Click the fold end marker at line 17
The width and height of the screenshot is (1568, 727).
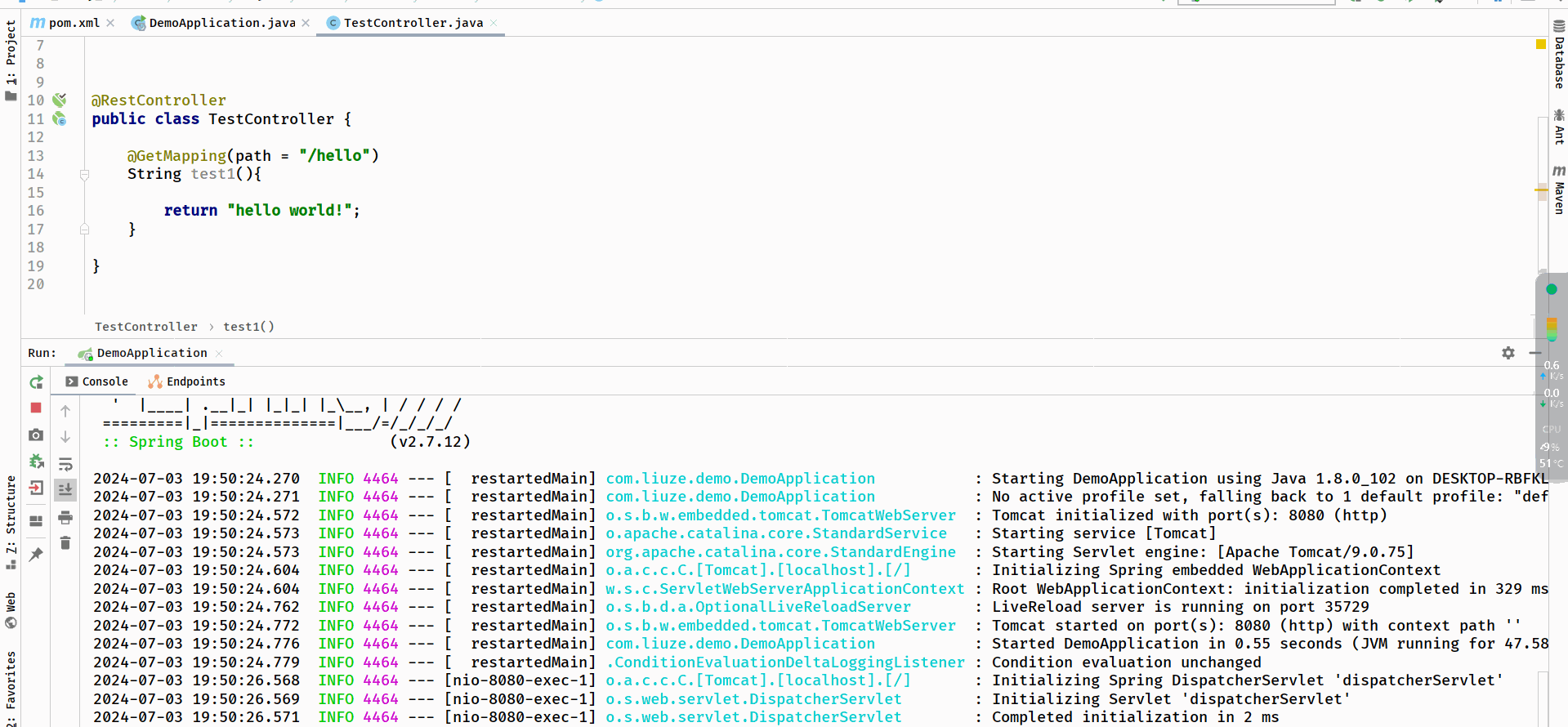pyautogui.click(x=84, y=230)
